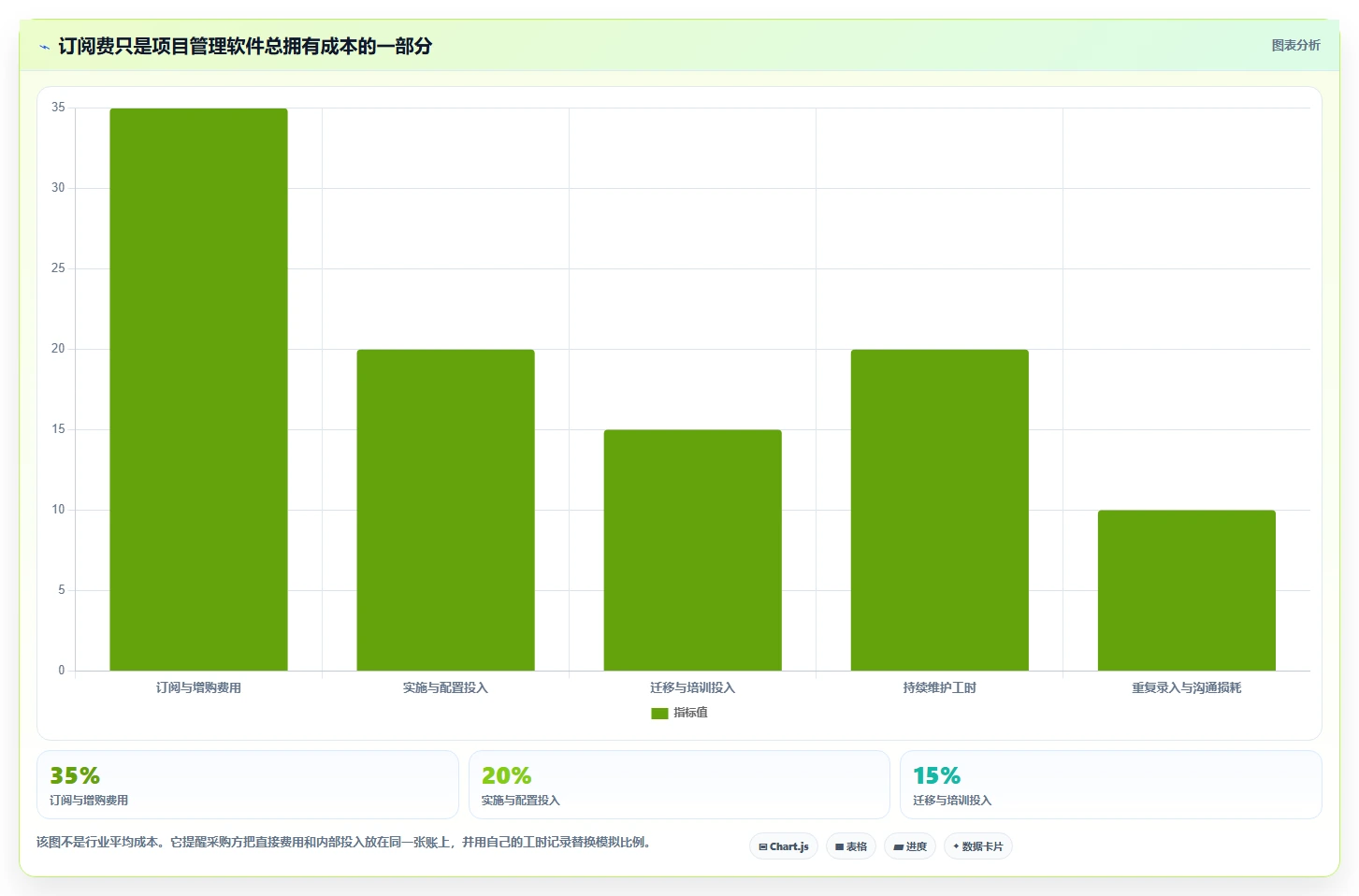This screenshot has width=1359, height=896.
Task: Click the 迁移与培训投入 bar
Action: pyautogui.click(x=692, y=550)
